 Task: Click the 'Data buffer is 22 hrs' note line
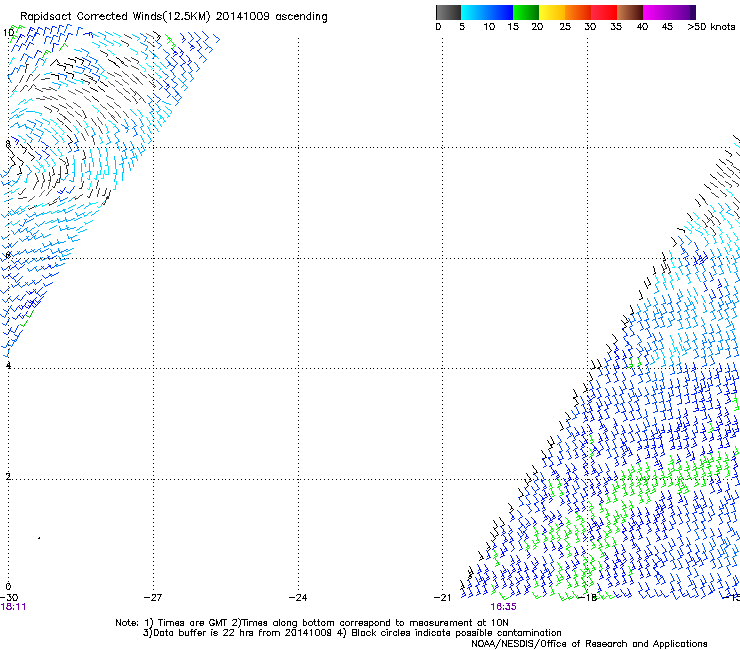[352, 633]
